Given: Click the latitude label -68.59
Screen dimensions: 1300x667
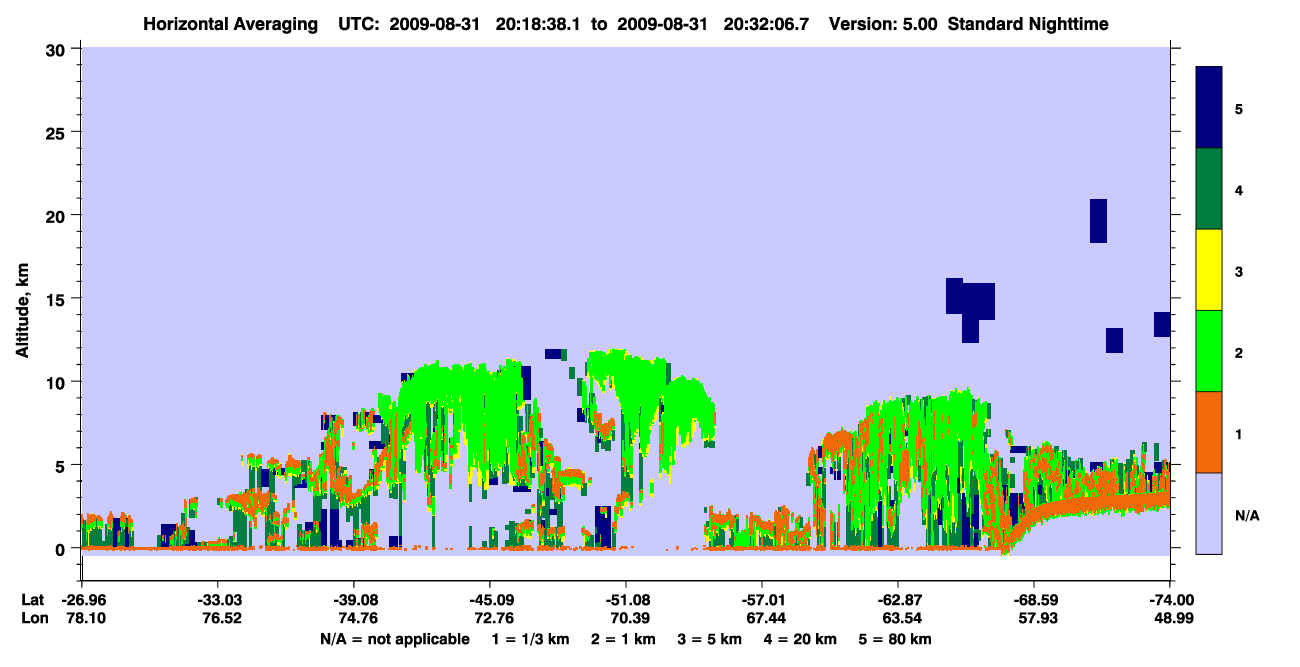Looking at the screenshot, I should 1034,600.
